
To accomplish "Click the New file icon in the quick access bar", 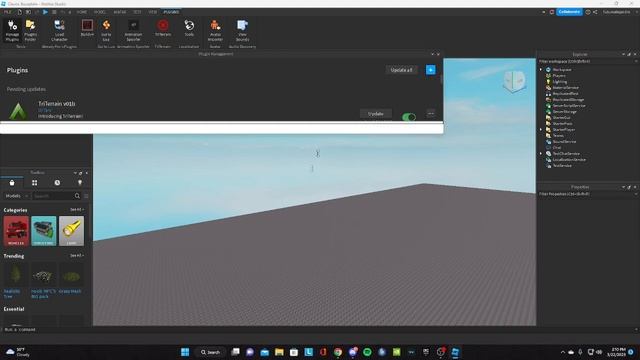I will pos(19,12).
